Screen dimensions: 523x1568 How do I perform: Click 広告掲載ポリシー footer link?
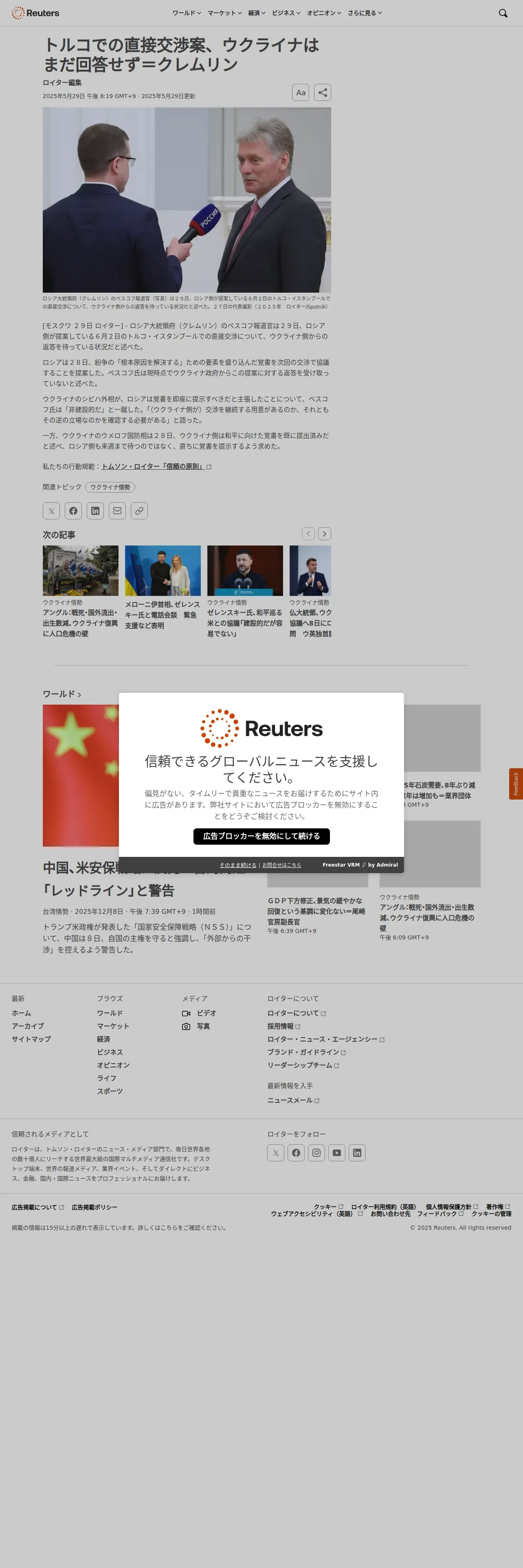(94, 1208)
